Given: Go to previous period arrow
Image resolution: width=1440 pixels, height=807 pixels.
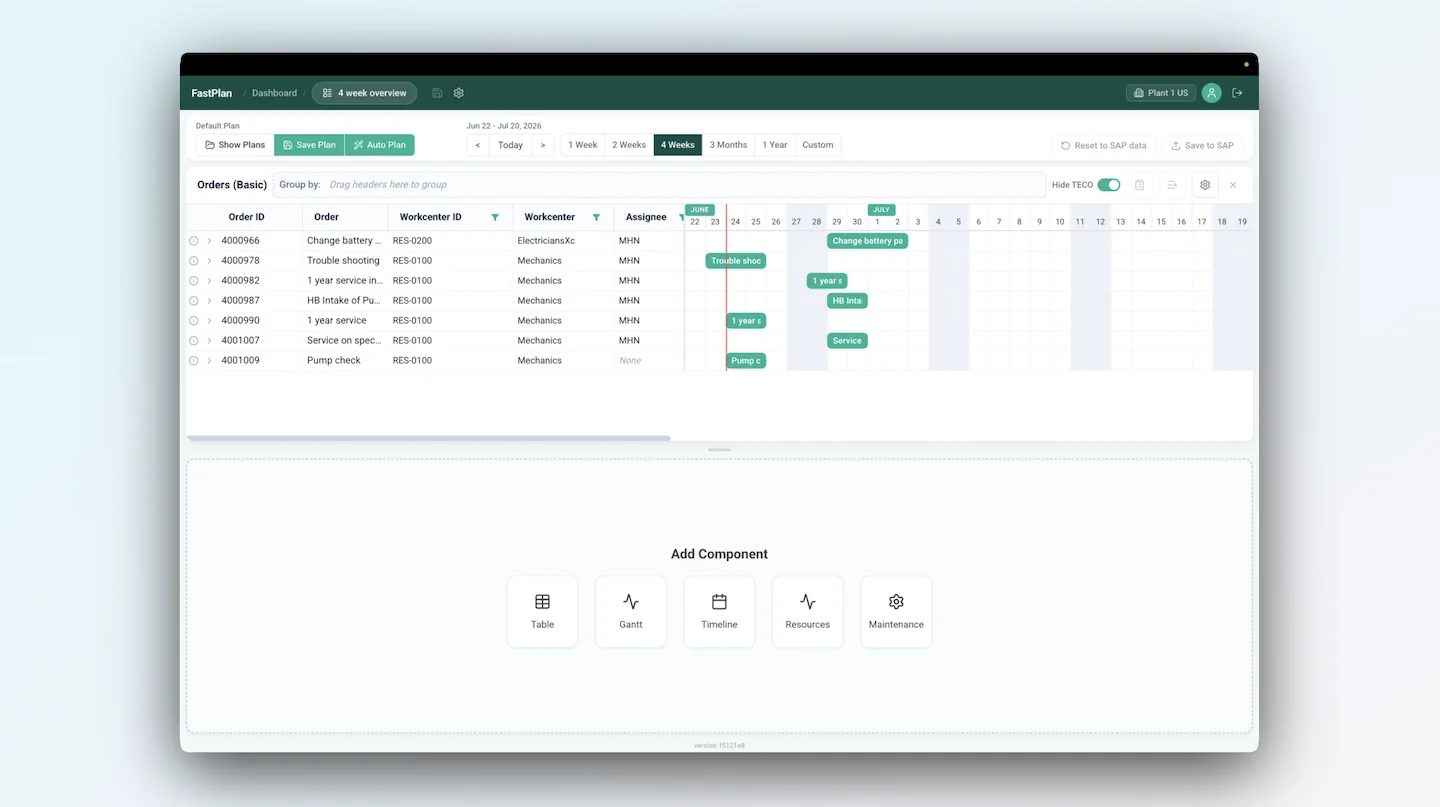Looking at the screenshot, I should [478, 145].
